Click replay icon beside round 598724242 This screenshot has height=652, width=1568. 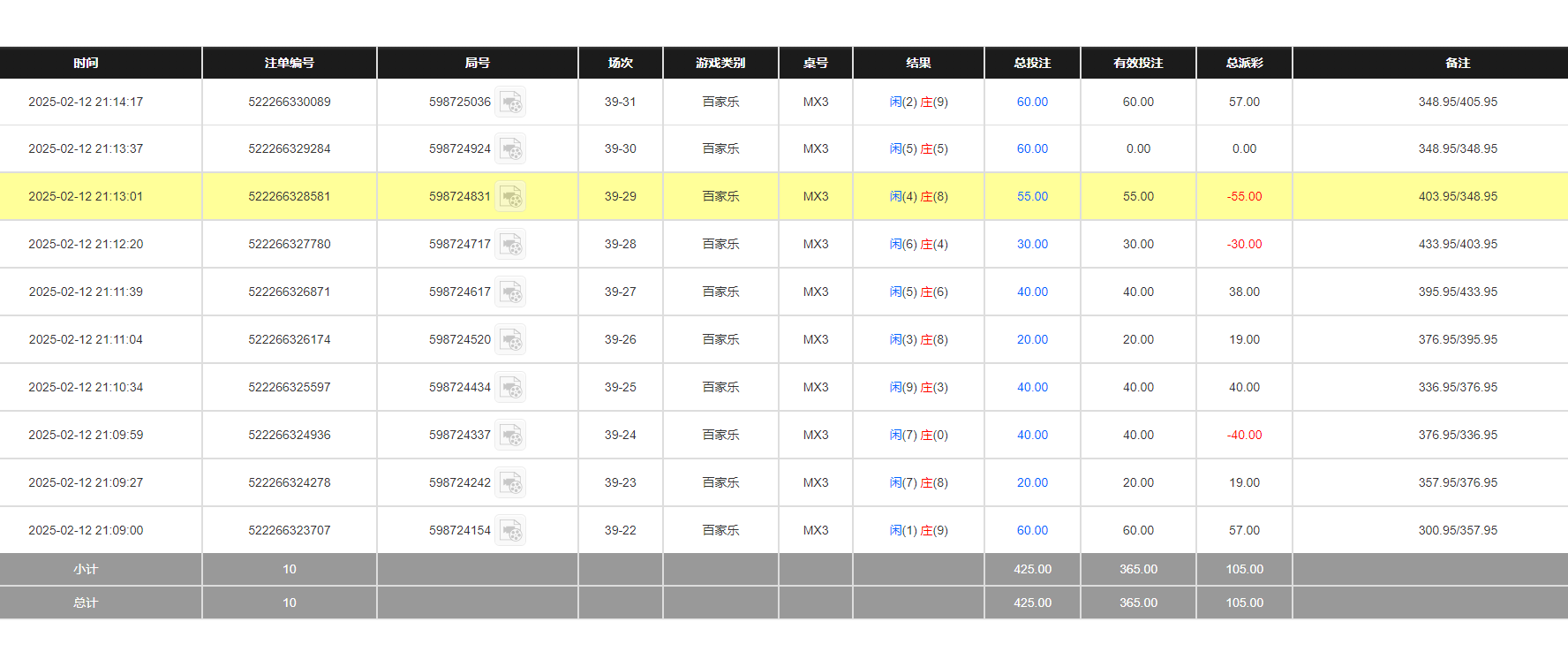[x=510, y=483]
